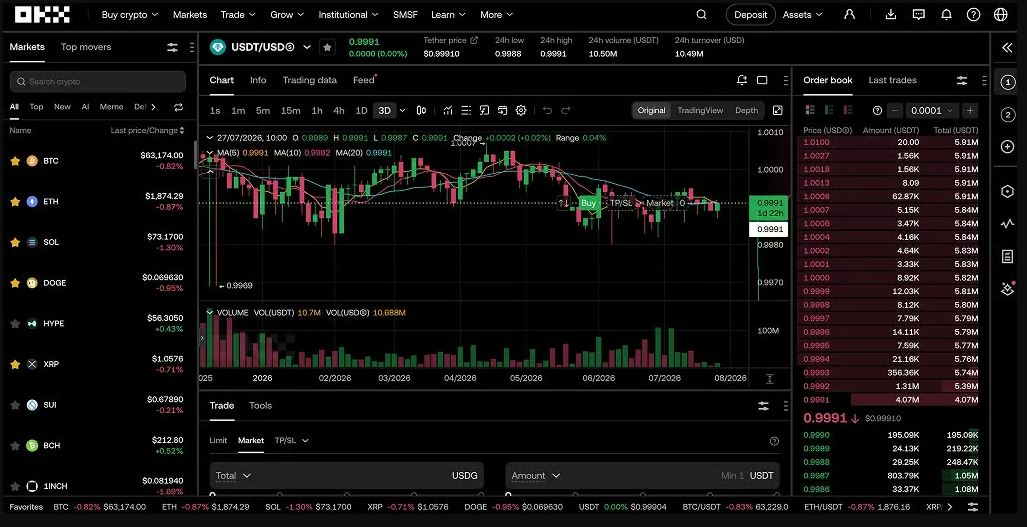Viewport: 1027px width, 527px height.
Task: Open the help question-mark icon in the header
Action: click(x=974, y=14)
